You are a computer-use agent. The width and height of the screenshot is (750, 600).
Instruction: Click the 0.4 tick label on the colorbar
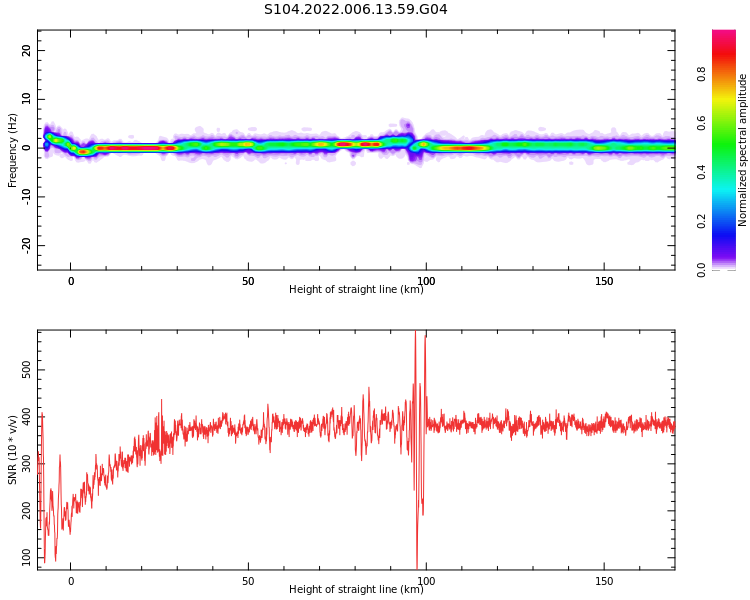pos(701,172)
